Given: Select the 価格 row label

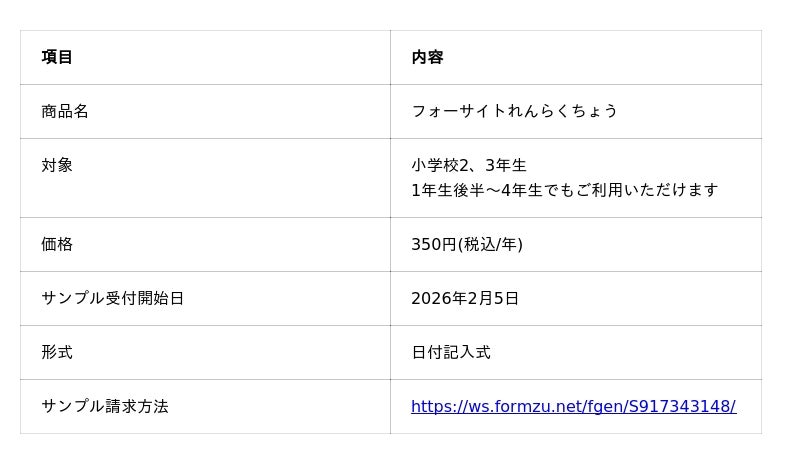Looking at the screenshot, I should (x=57, y=244).
